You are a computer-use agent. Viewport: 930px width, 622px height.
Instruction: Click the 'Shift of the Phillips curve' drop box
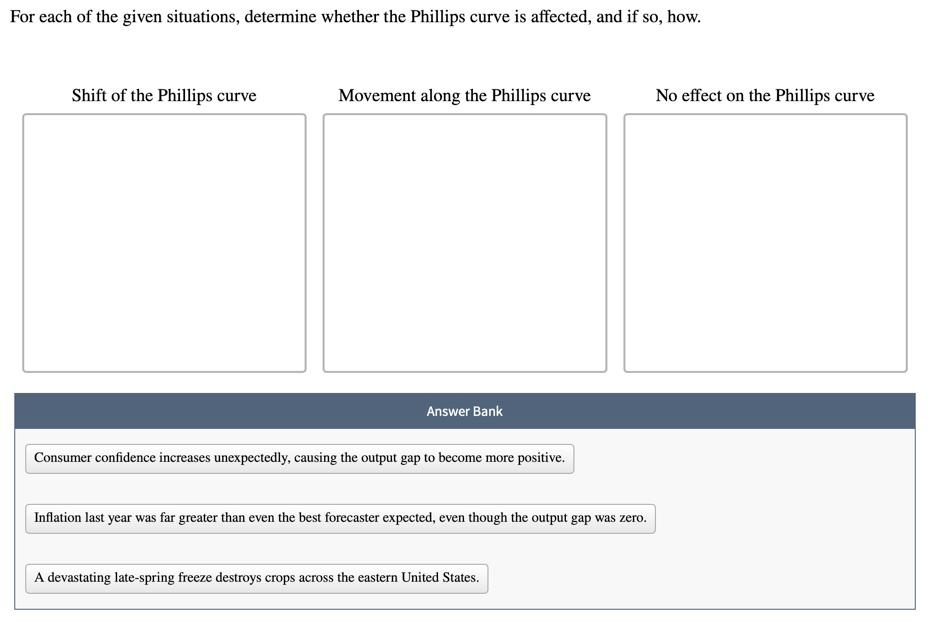[x=164, y=242]
